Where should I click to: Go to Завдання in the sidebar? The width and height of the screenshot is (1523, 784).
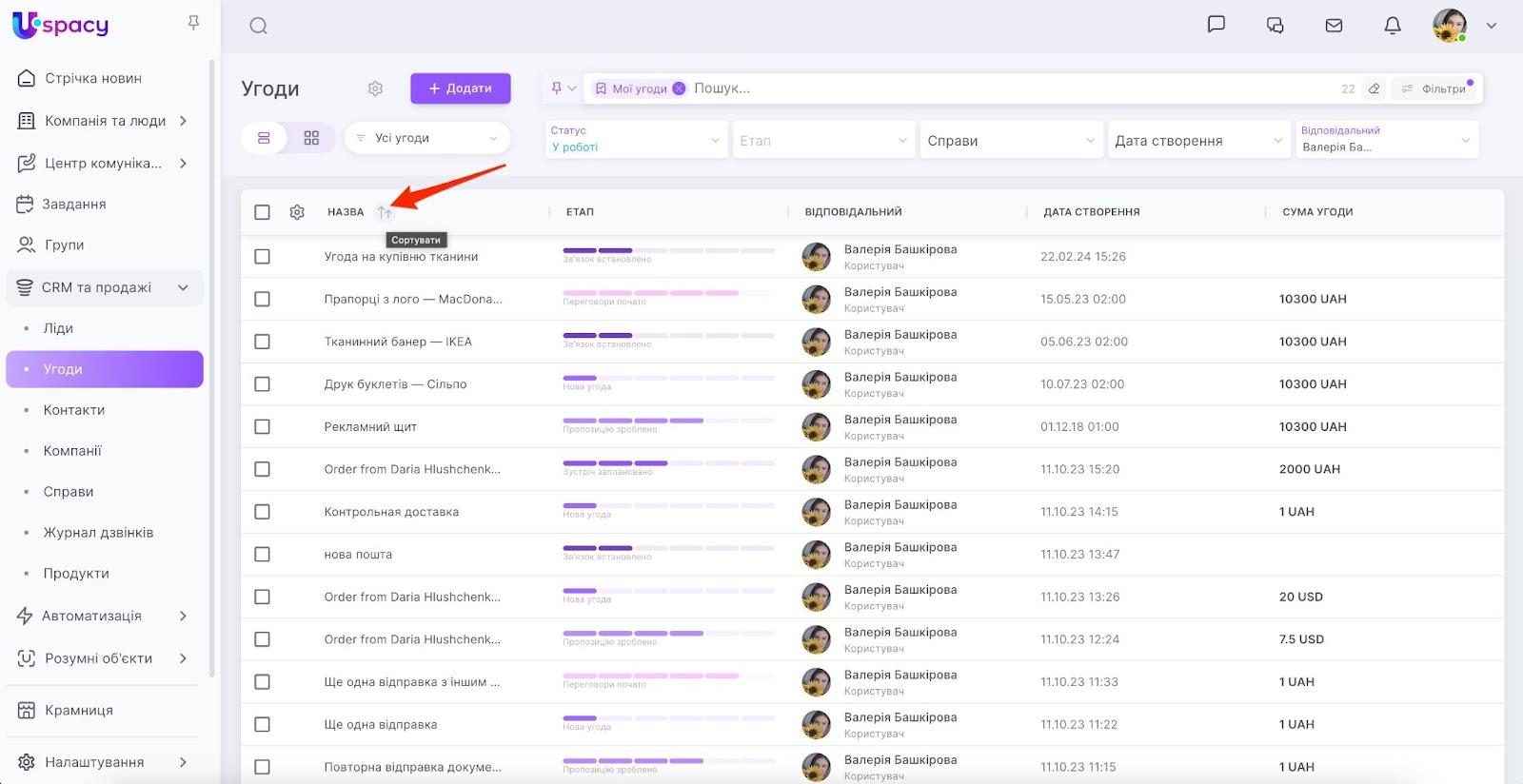click(74, 204)
